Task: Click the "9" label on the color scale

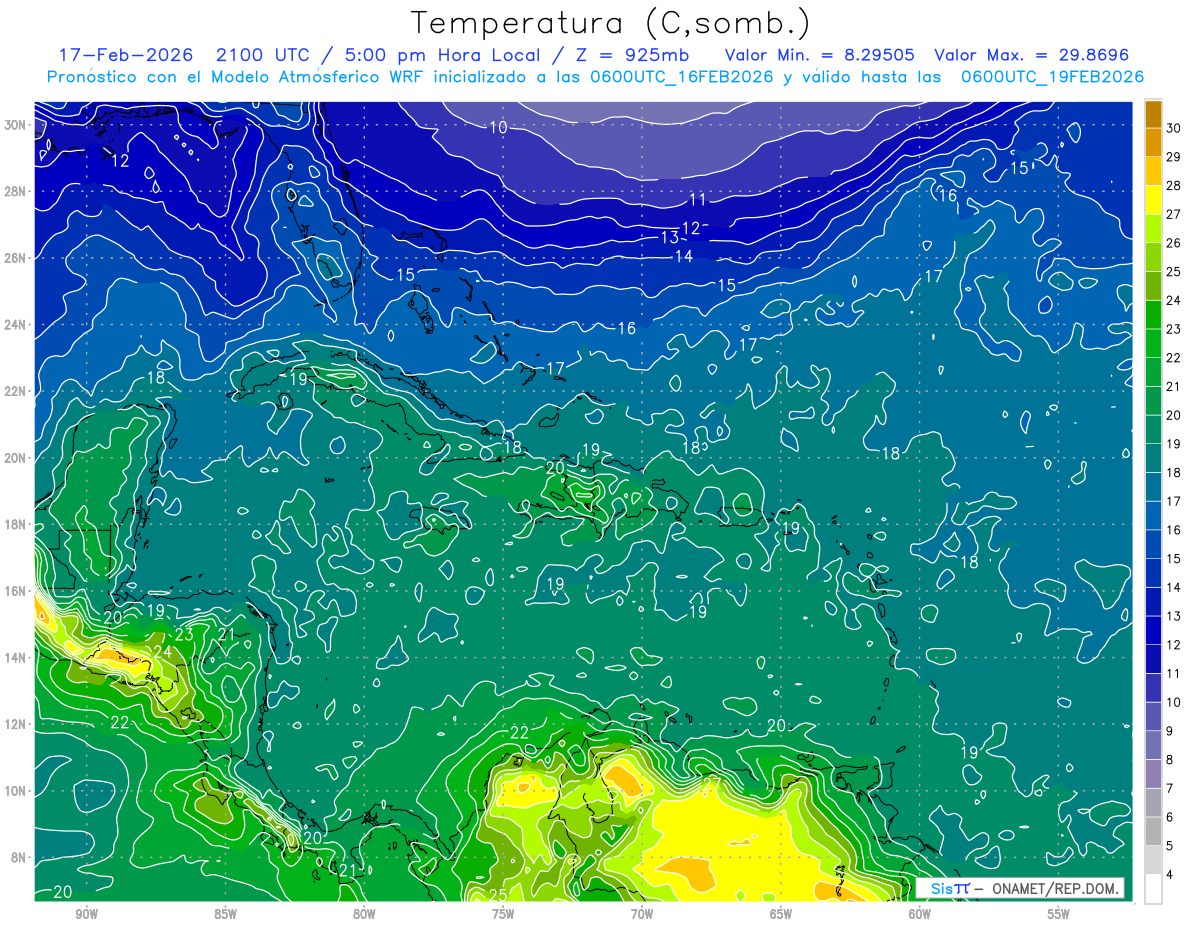Action: point(1171,731)
